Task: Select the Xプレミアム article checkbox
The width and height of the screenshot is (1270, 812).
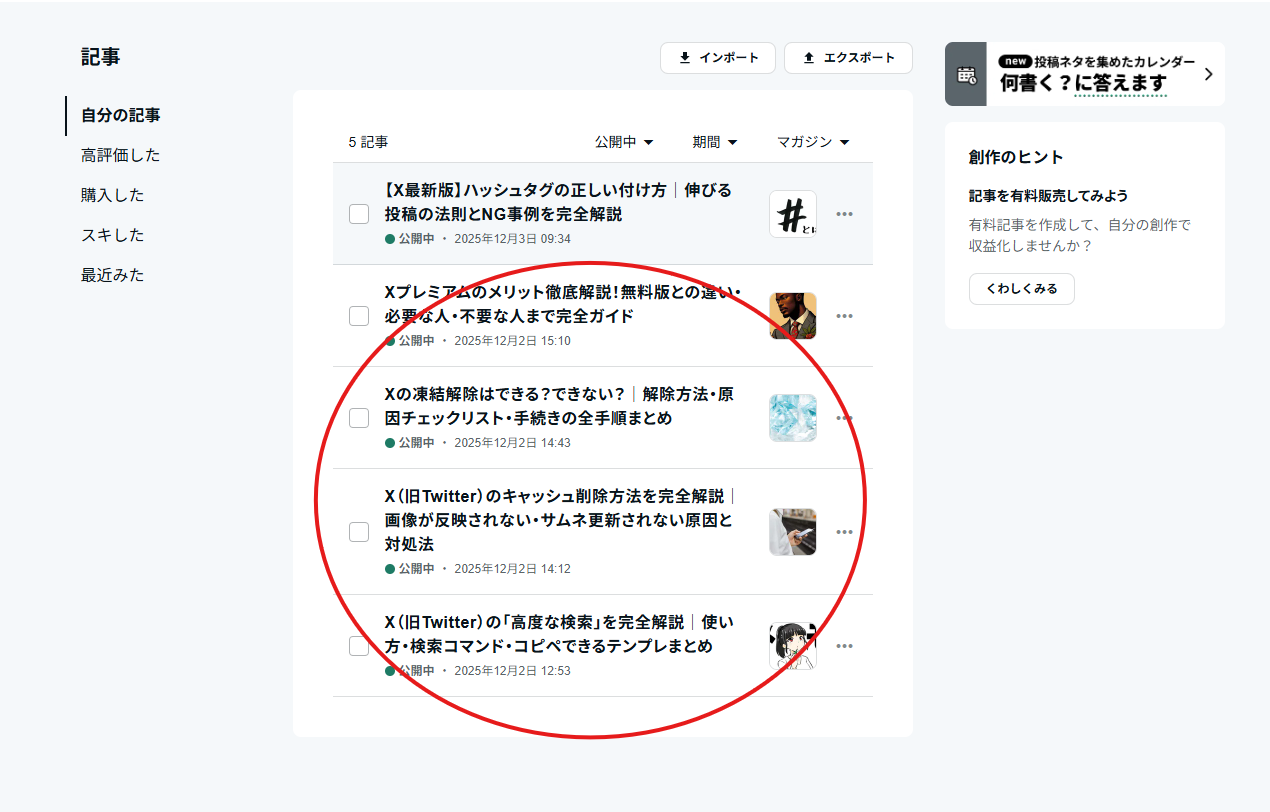Action: click(359, 316)
